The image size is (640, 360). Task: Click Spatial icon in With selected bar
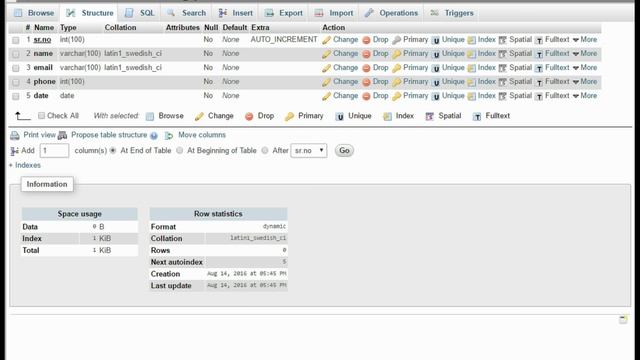pyautogui.click(x=429, y=116)
